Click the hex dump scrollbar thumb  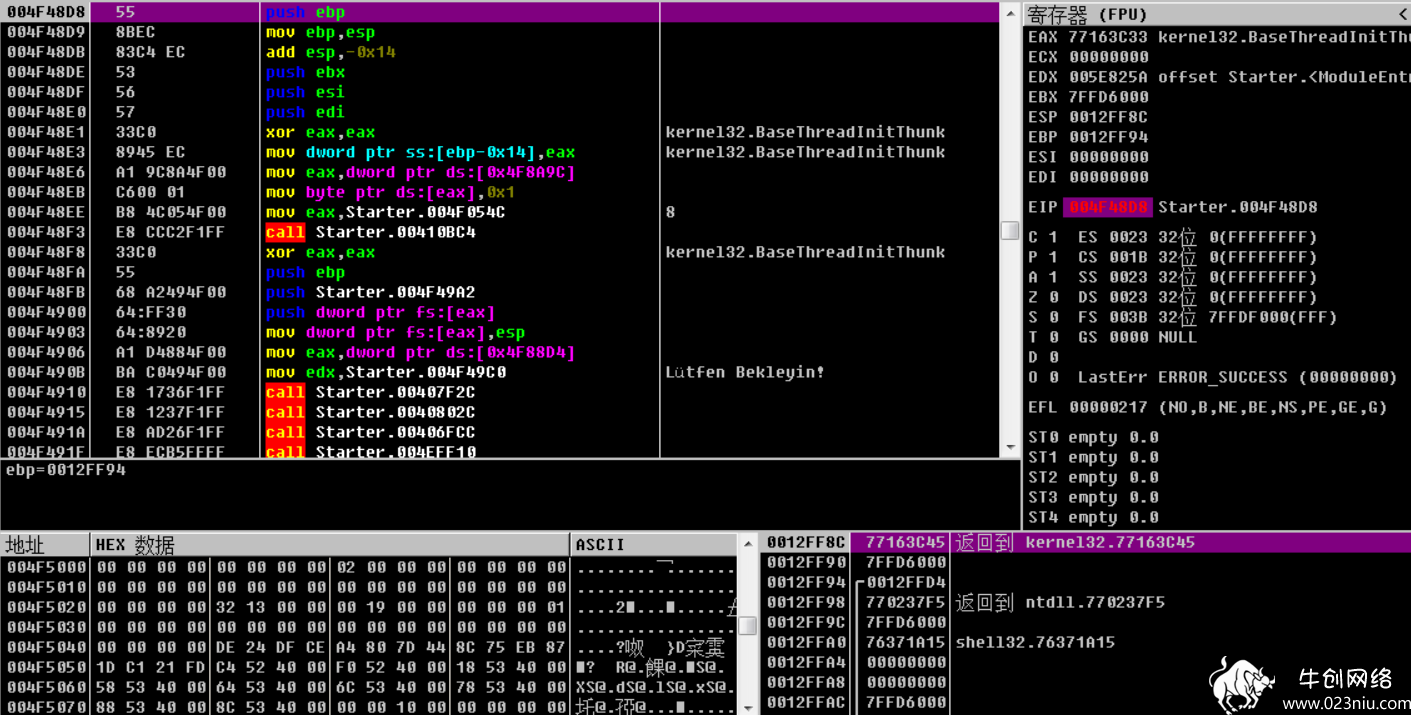tap(747, 626)
